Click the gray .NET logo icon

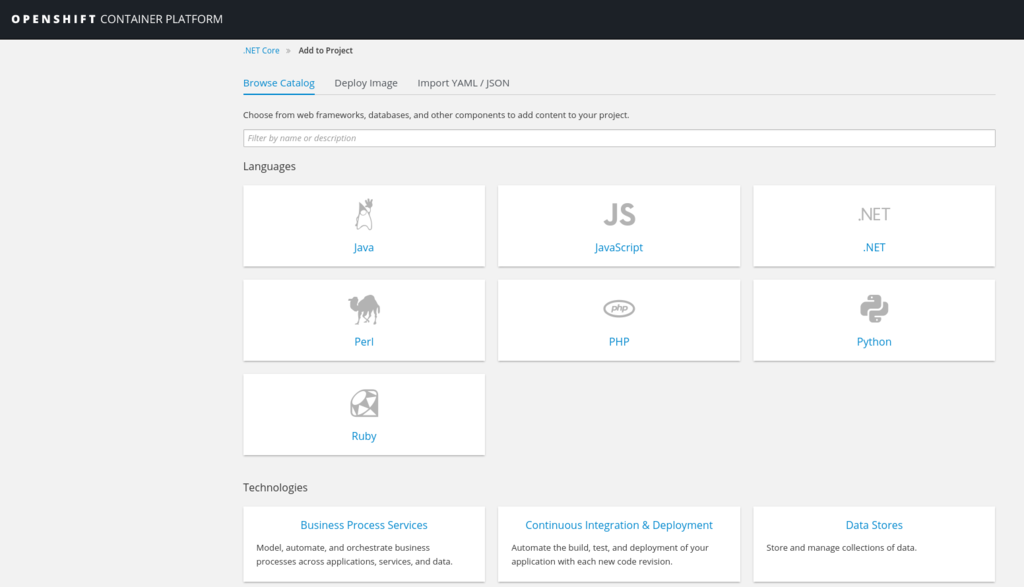[x=874, y=214]
